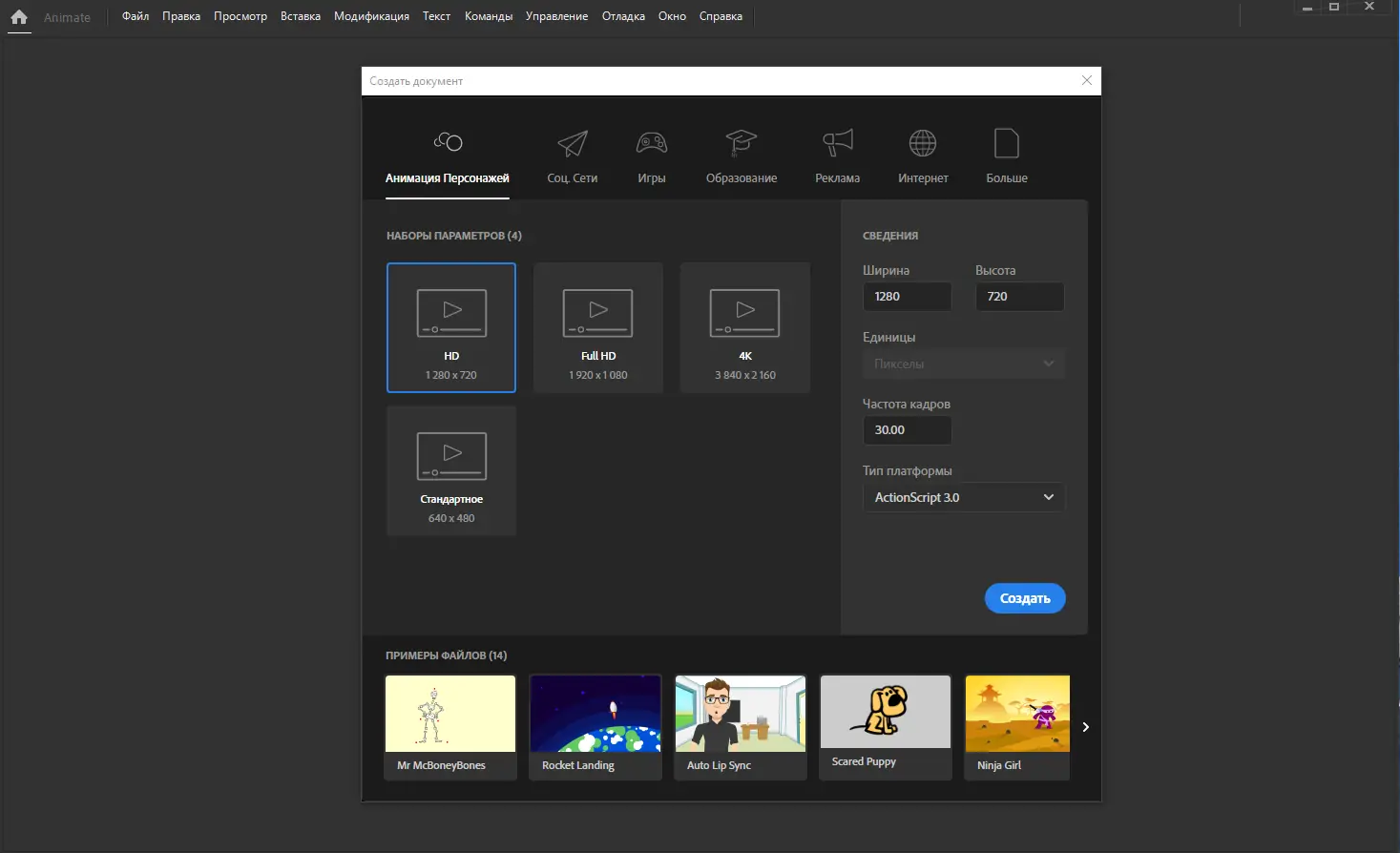Screen dimensions: 1400x853
Task: Open the Модификация menu
Action: (371, 15)
